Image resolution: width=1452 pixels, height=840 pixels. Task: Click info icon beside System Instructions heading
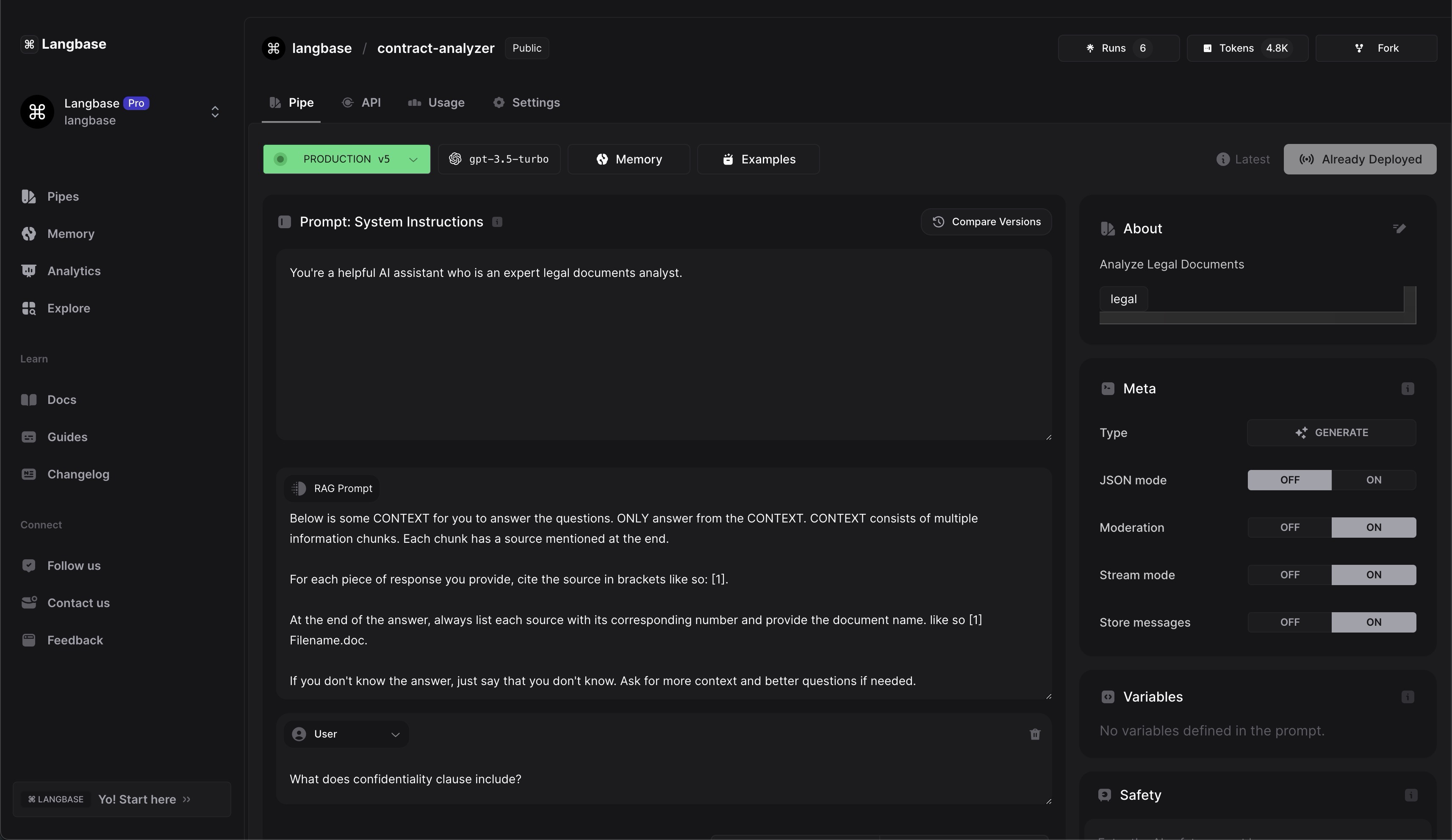click(497, 222)
